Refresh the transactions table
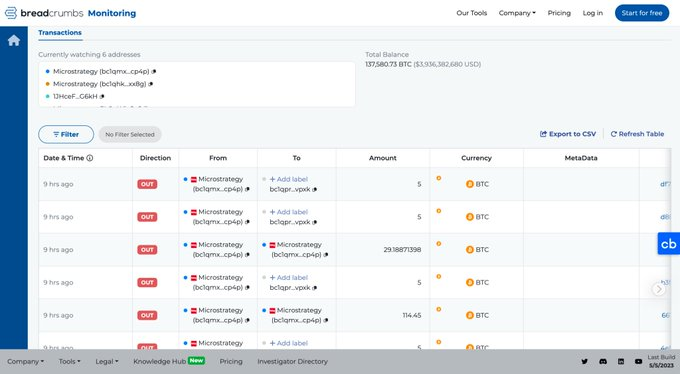680x374 pixels. point(638,134)
